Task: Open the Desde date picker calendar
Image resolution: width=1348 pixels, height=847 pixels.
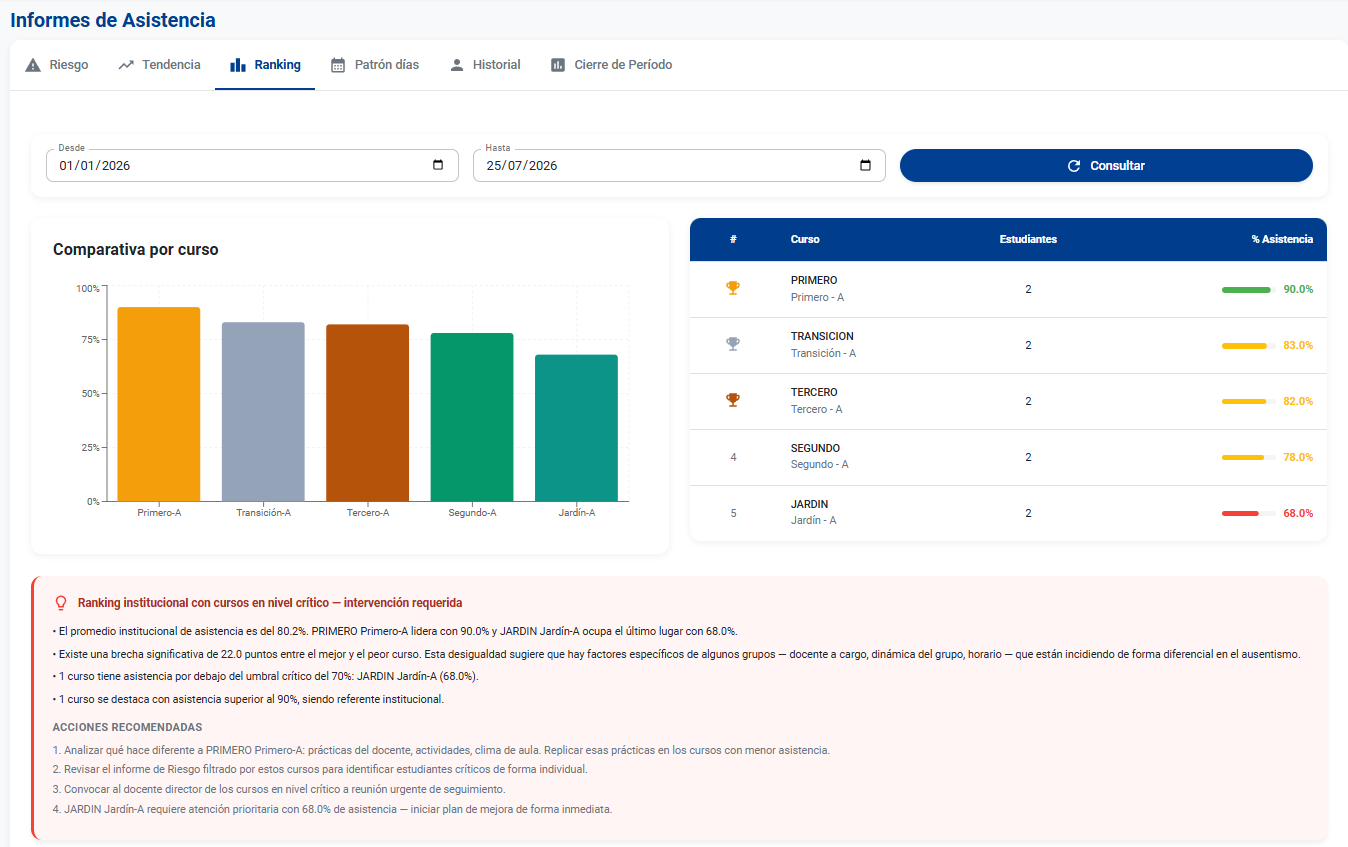Action: [438, 165]
